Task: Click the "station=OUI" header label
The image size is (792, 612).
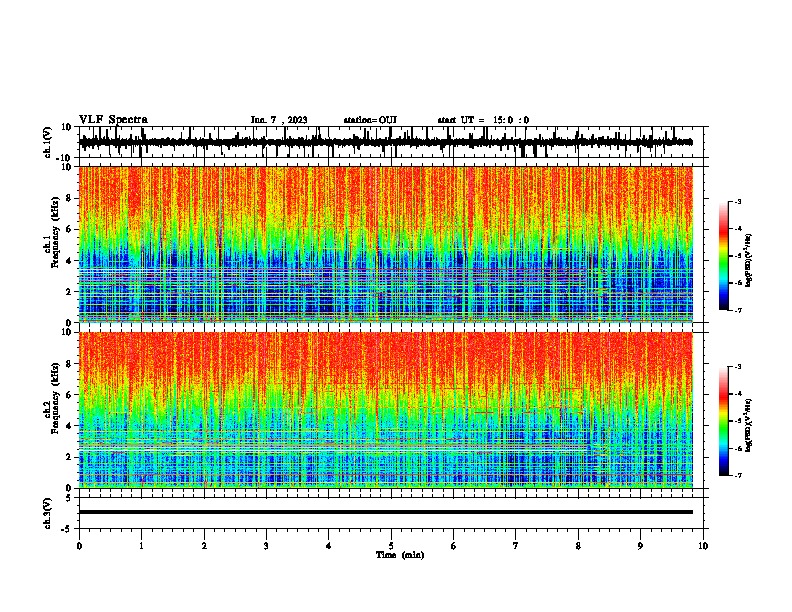Action: pyautogui.click(x=370, y=120)
